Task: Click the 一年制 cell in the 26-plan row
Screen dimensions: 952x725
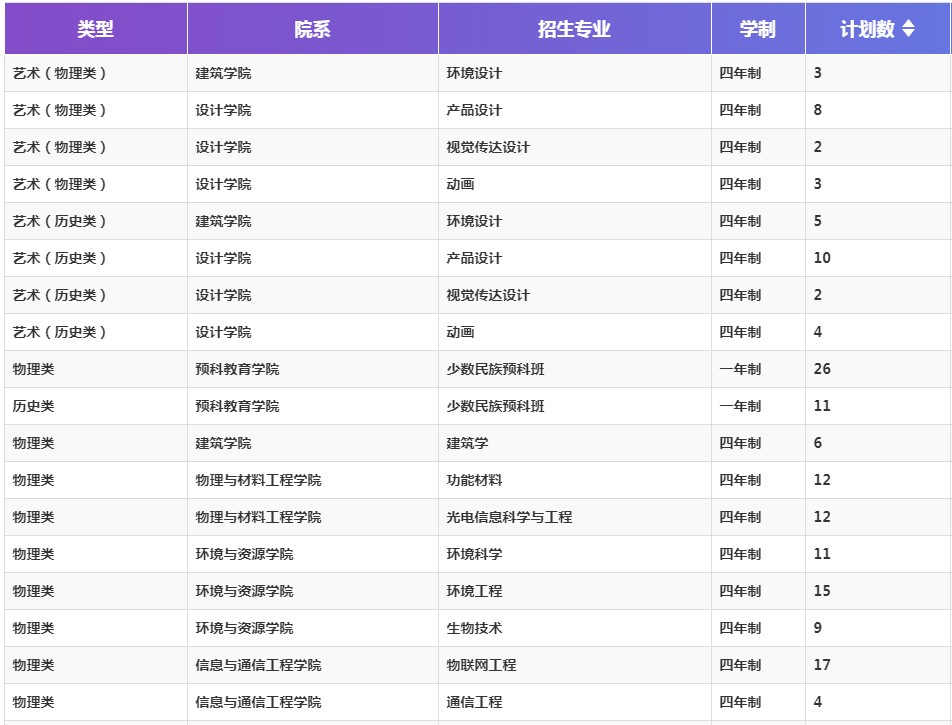Action: click(740, 369)
